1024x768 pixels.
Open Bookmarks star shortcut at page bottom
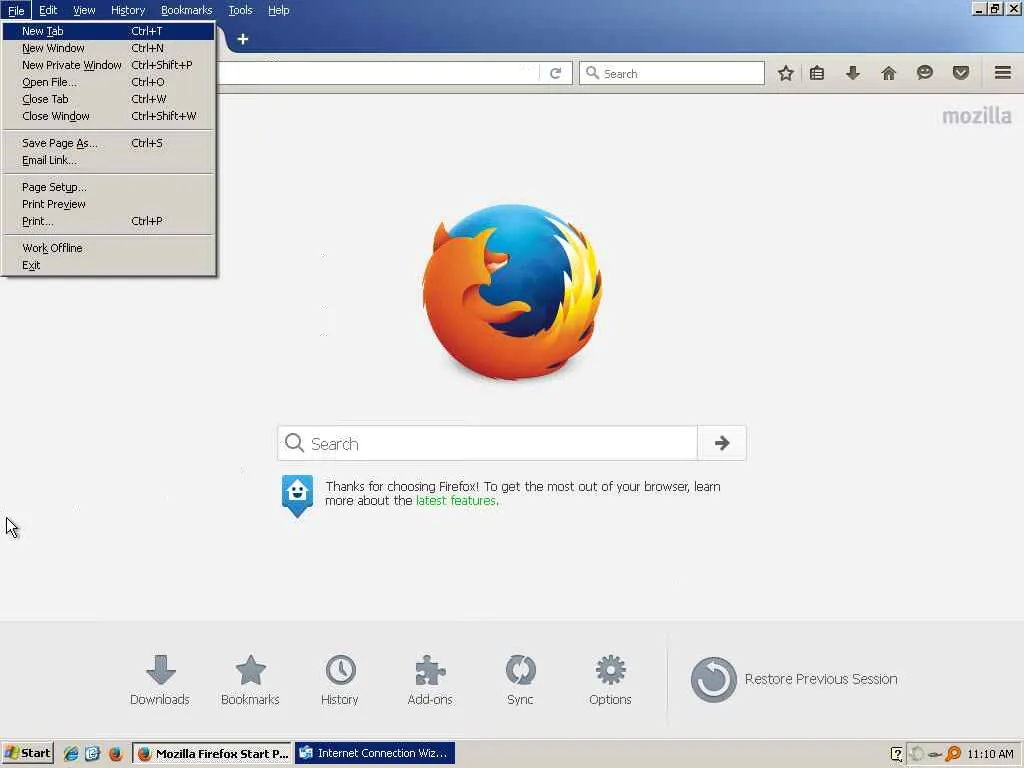[250, 680]
